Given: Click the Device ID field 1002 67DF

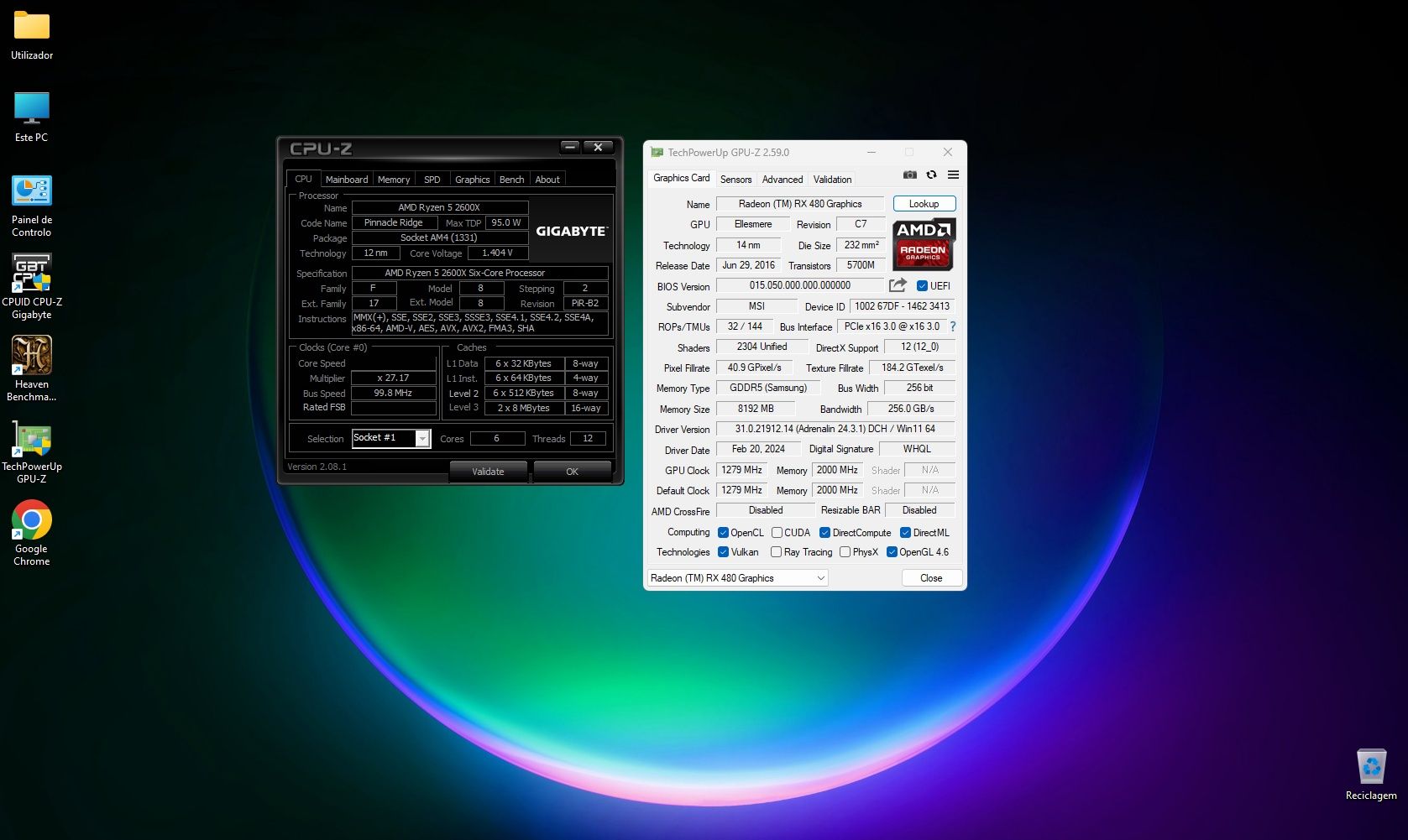Looking at the screenshot, I should (902, 306).
